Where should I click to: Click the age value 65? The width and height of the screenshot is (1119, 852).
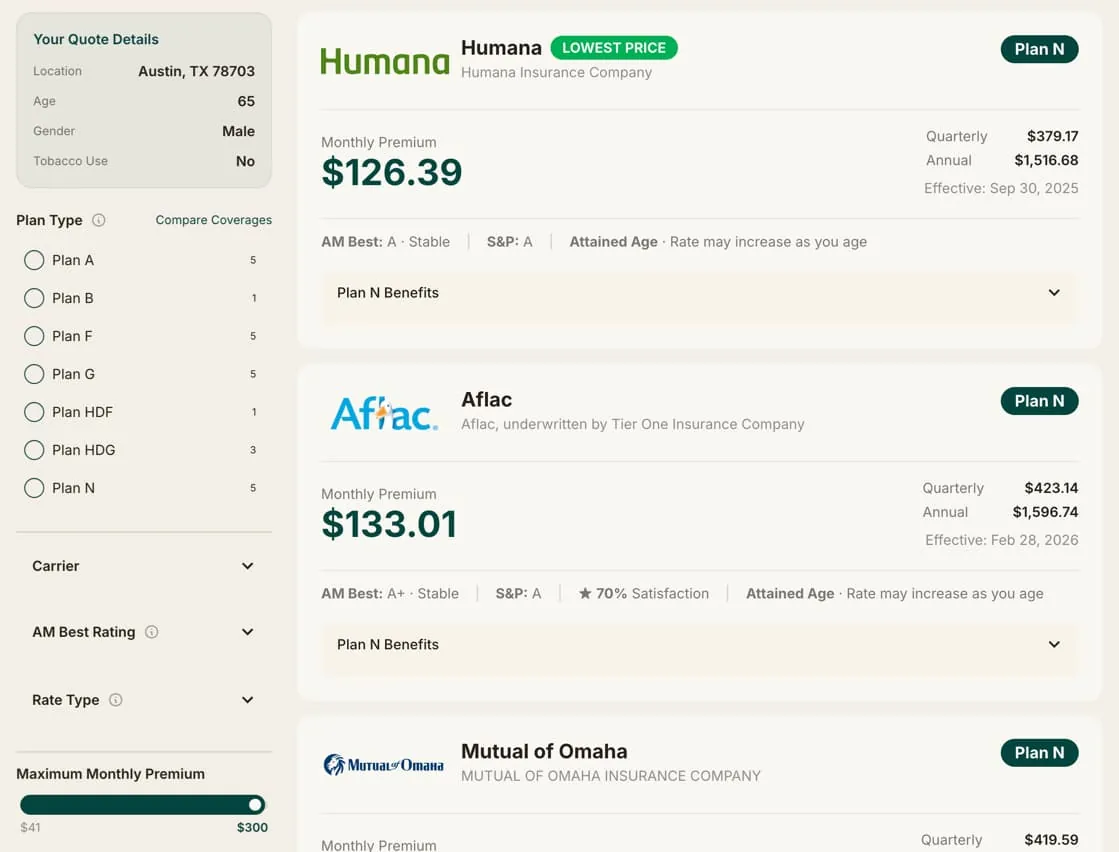(x=246, y=101)
